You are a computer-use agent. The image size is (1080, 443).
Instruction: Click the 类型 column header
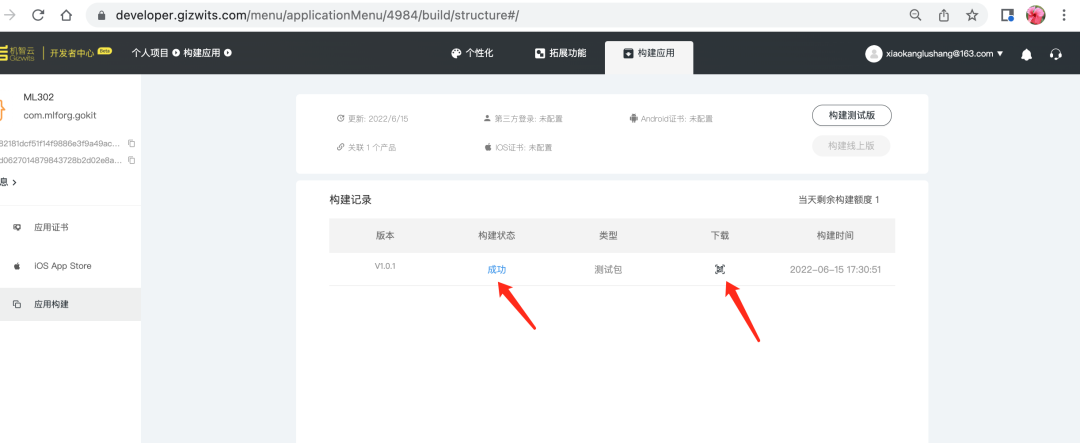tap(608, 236)
